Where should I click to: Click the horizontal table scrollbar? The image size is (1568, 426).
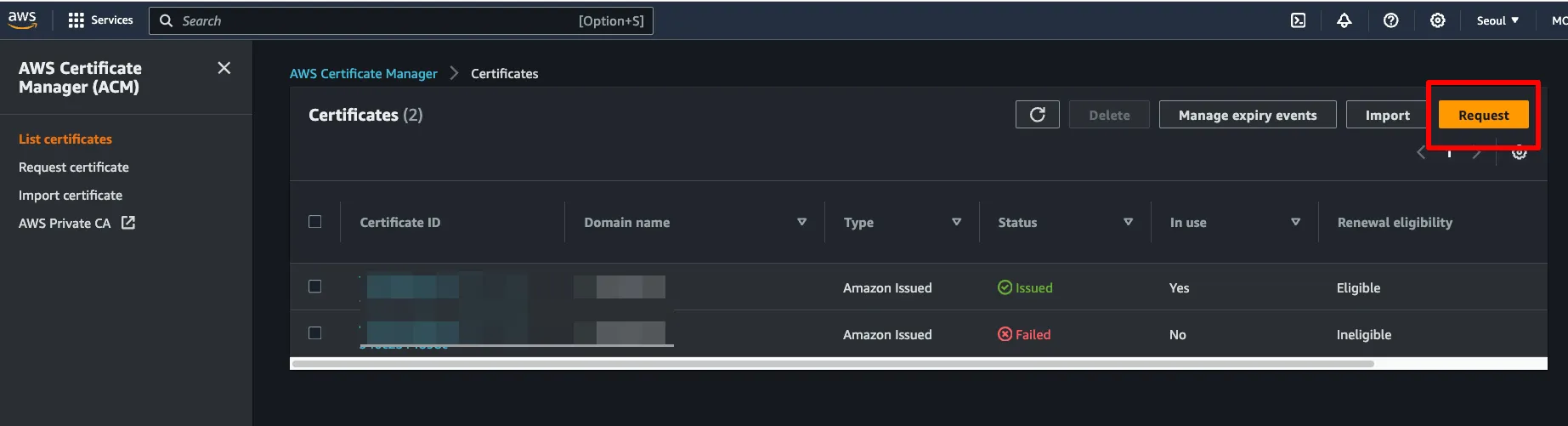tap(833, 364)
